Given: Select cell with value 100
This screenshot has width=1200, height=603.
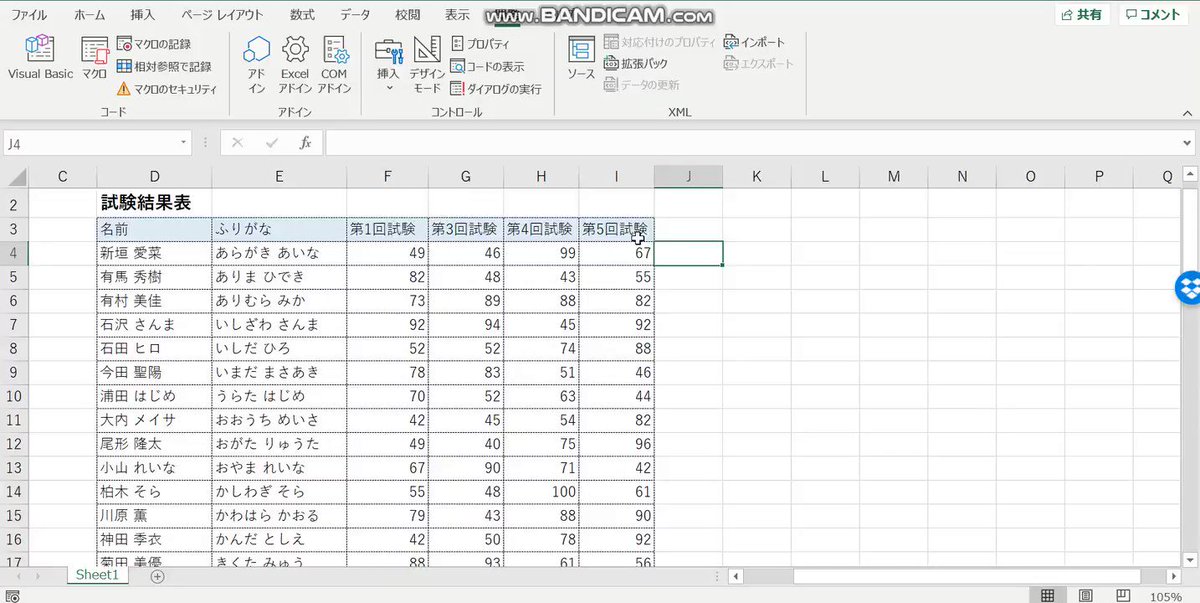Looking at the screenshot, I should click(541, 492).
